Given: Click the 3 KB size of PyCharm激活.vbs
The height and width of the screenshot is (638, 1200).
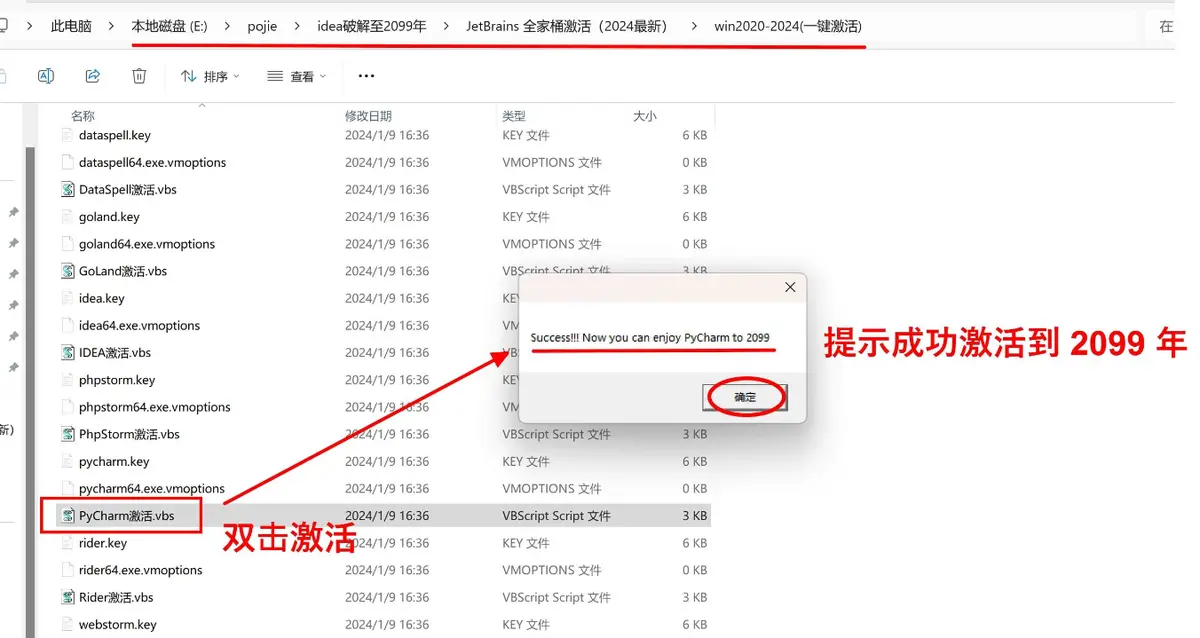Looking at the screenshot, I should click(x=695, y=516).
